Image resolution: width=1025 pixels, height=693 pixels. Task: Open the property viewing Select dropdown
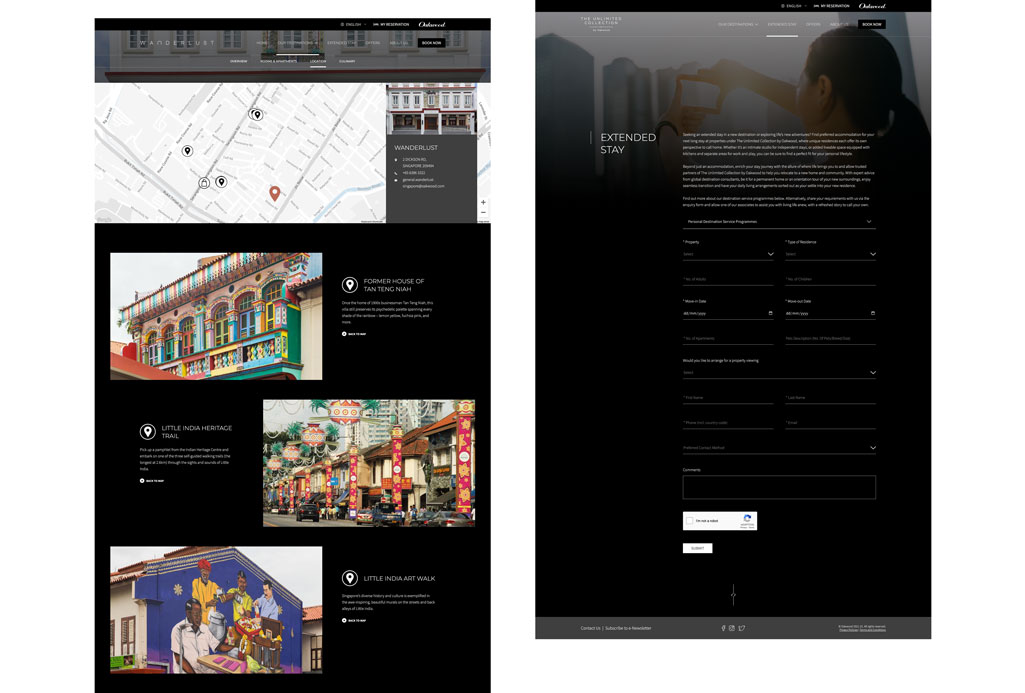873,373
